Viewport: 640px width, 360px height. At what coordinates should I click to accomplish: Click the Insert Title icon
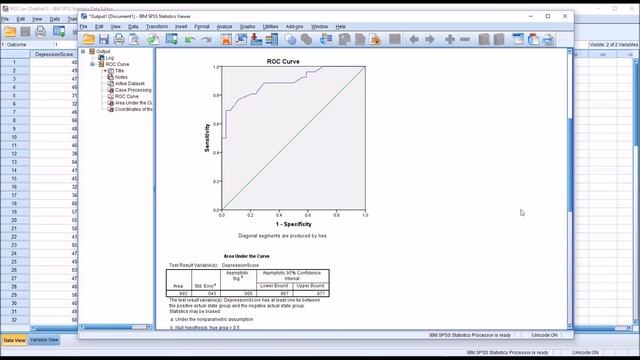533,39
